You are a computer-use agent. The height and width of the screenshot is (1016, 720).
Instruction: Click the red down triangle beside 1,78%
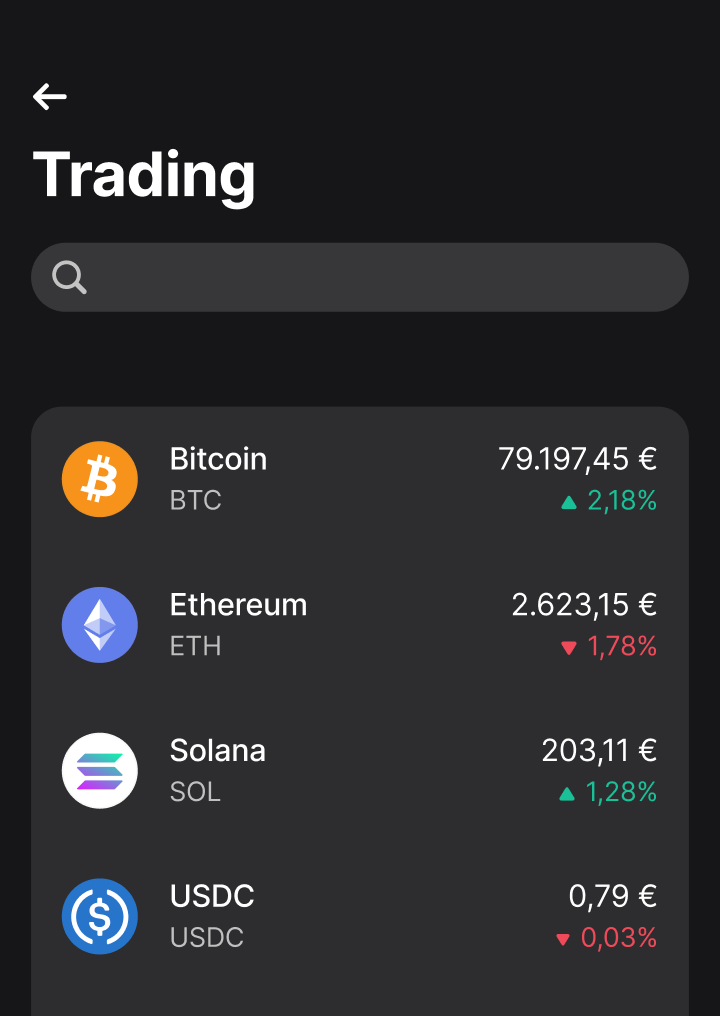569,648
